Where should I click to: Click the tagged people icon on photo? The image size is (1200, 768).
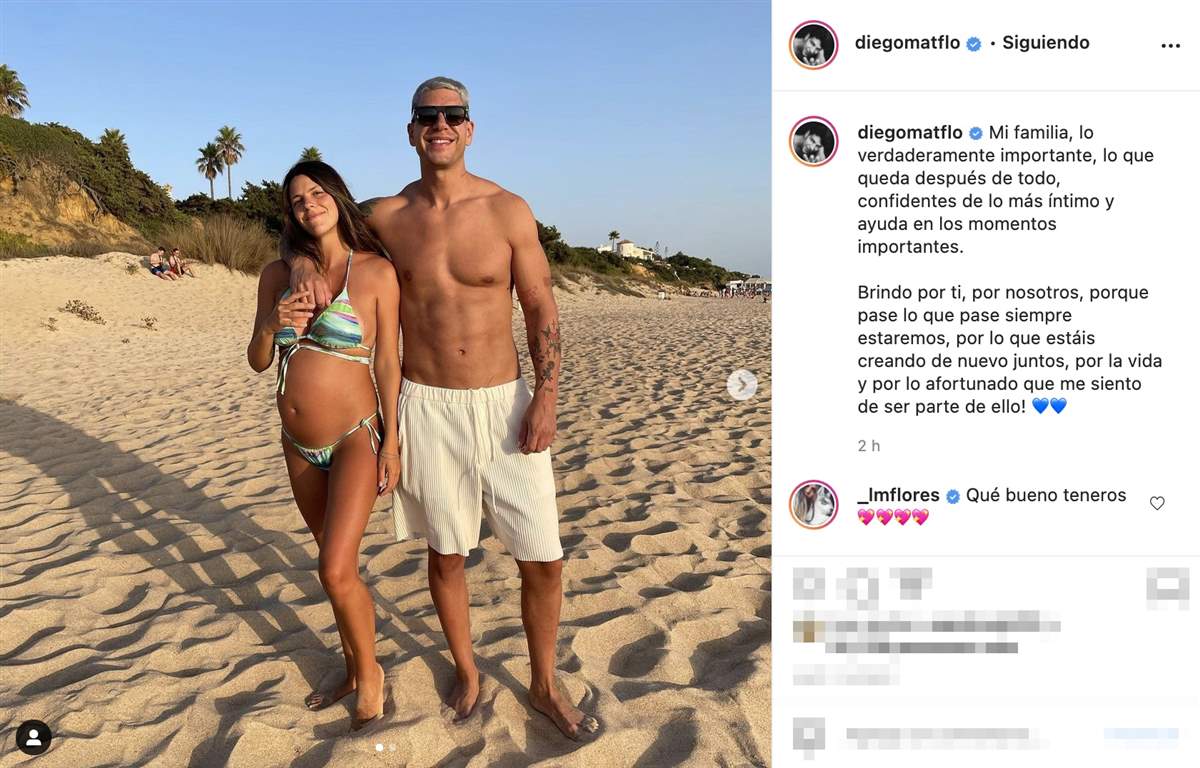click(x=33, y=737)
